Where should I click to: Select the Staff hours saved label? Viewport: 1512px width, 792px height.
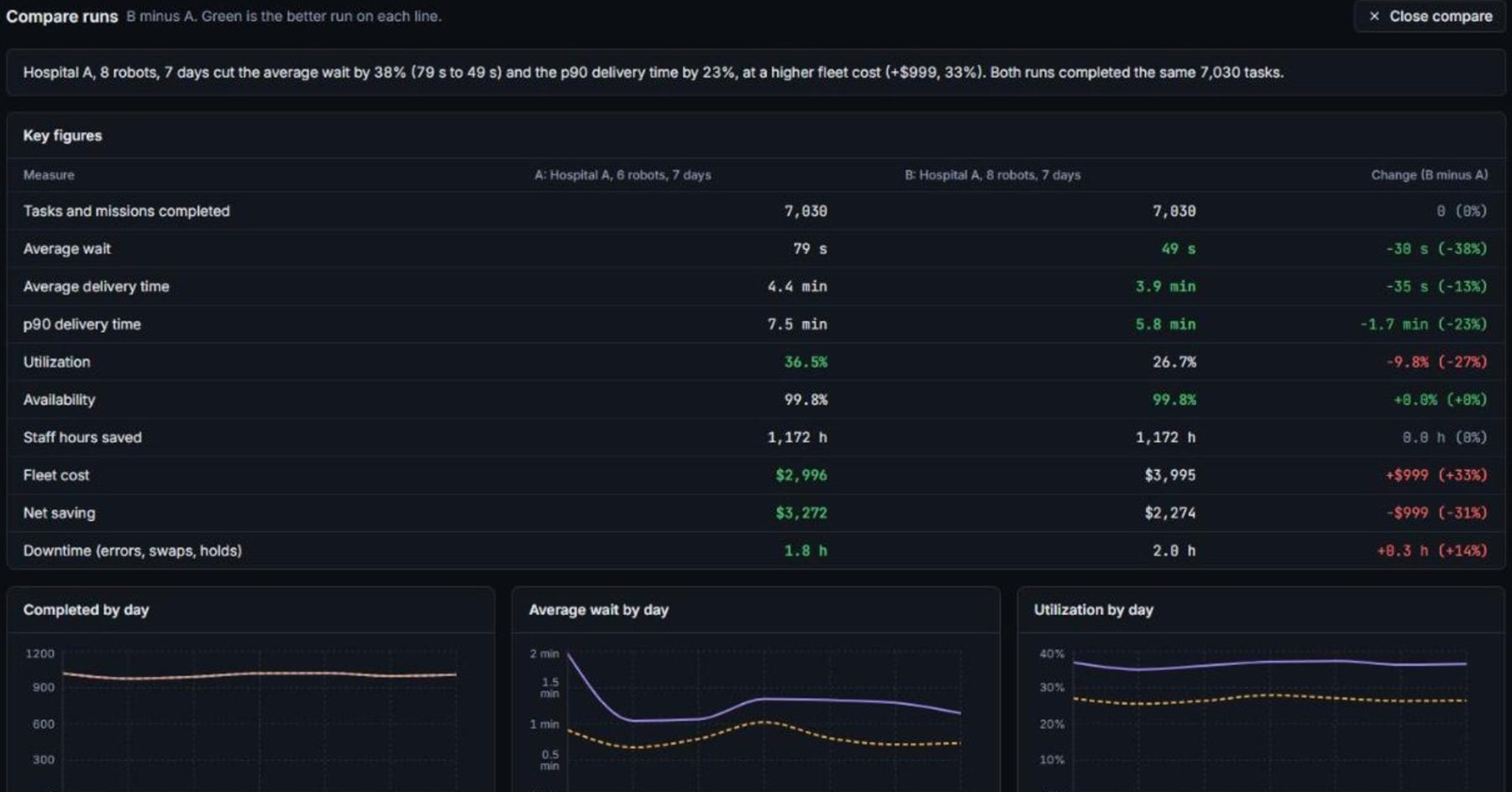(x=82, y=438)
